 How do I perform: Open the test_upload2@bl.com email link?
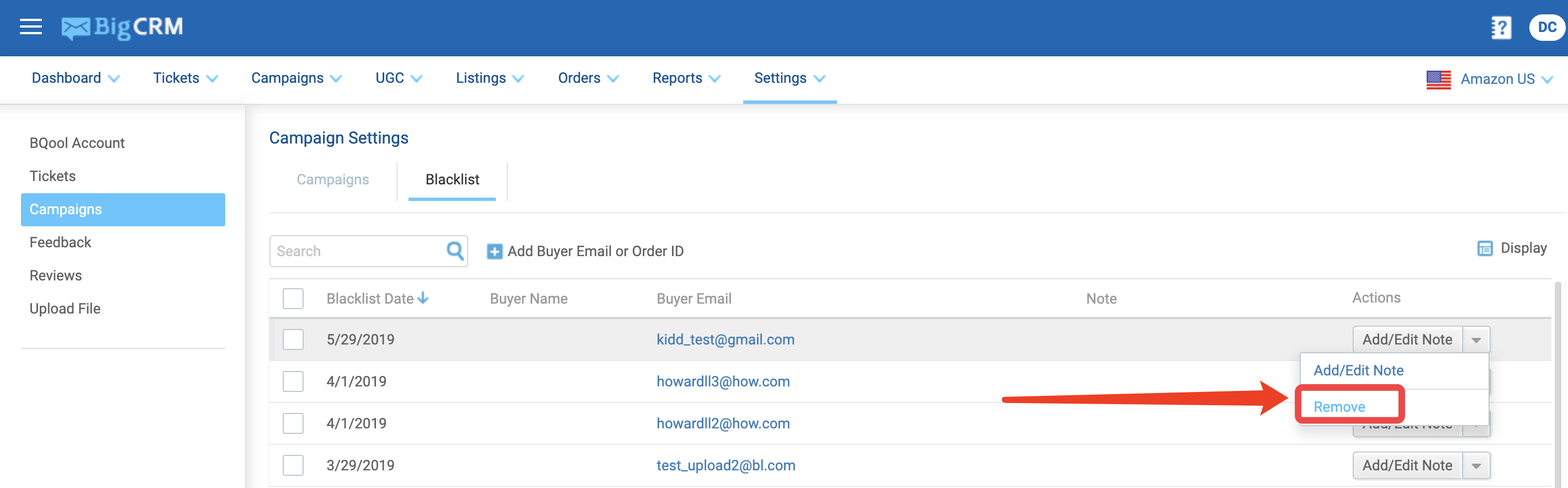[x=725, y=465]
